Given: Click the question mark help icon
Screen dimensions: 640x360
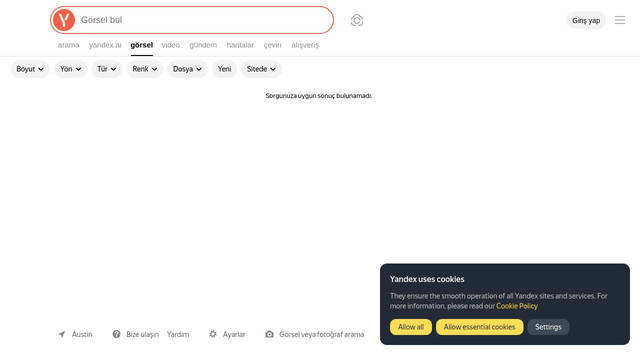Looking at the screenshot, I should pos(116,334).
